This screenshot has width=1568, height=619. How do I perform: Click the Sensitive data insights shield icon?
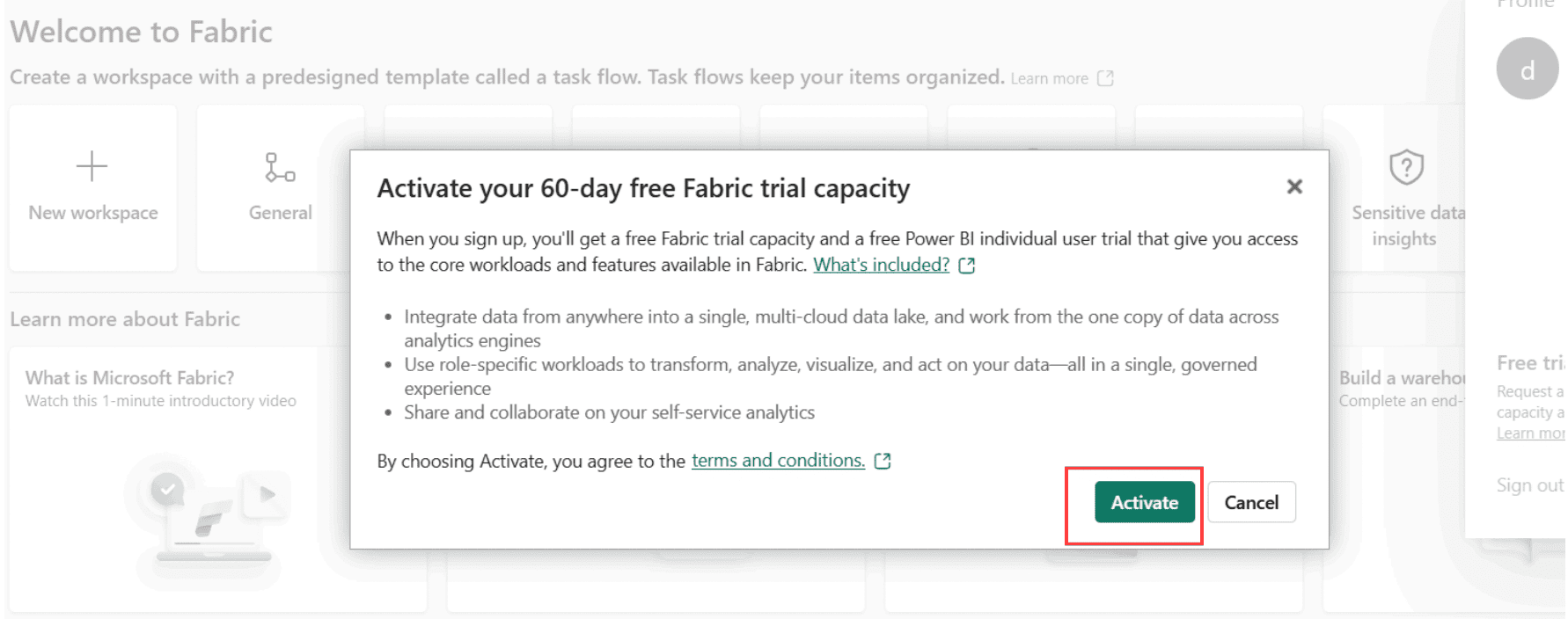[1405, 167]
